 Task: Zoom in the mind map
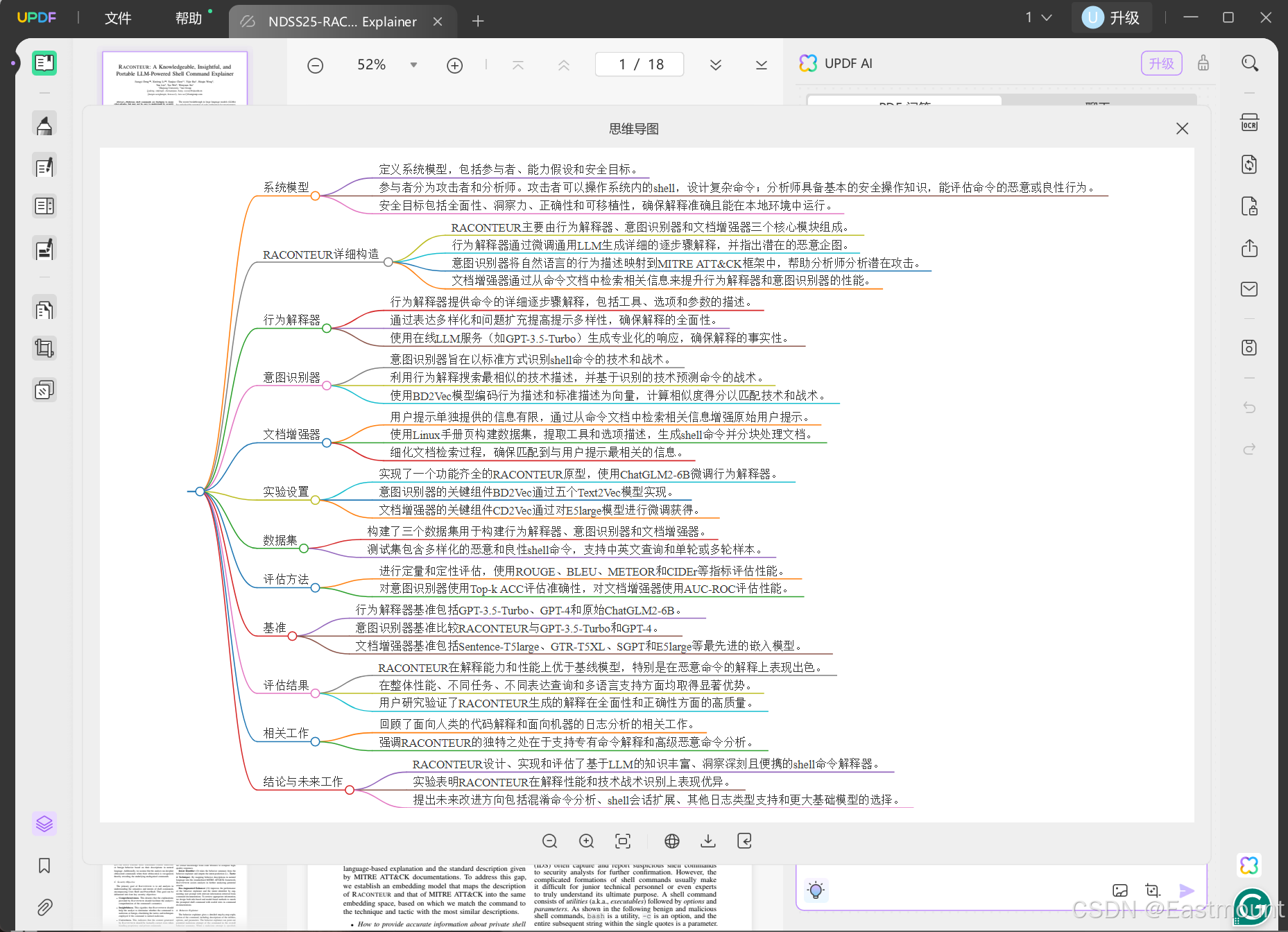587,841
